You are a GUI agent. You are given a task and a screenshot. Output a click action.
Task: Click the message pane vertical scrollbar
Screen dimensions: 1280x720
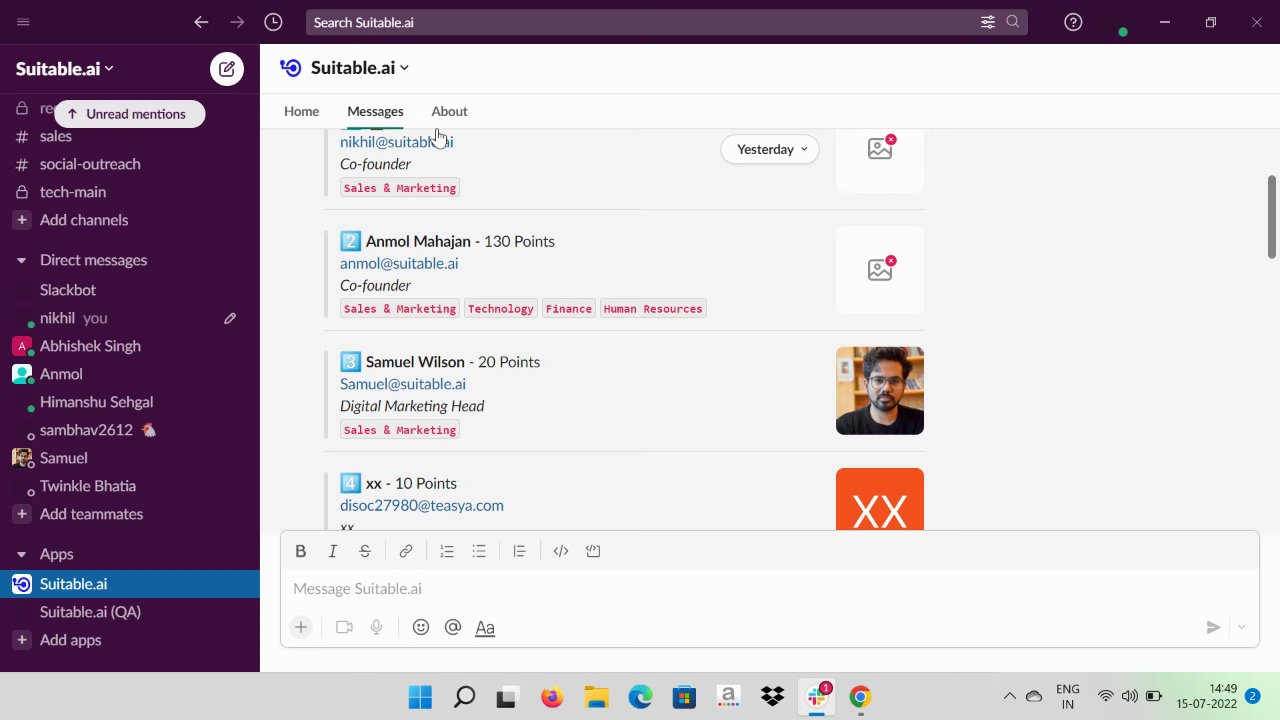[x=1272, y=217]
